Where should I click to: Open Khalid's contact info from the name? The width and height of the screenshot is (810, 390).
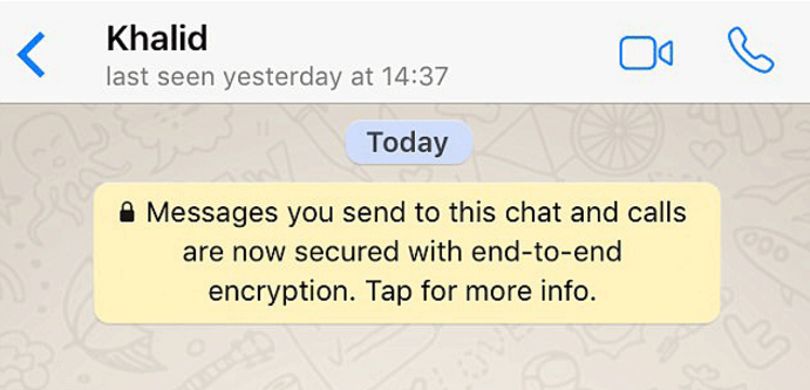click(157, 38)
